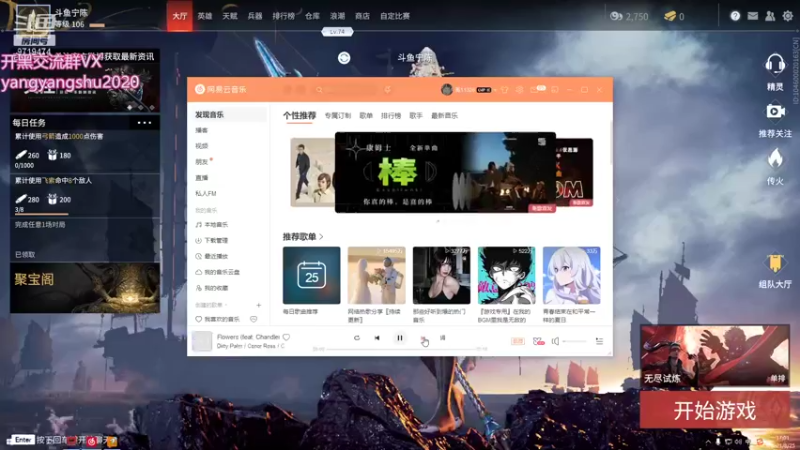Click the circular refresh icon above music window
800x450 pixels.
tap(344, 58)
